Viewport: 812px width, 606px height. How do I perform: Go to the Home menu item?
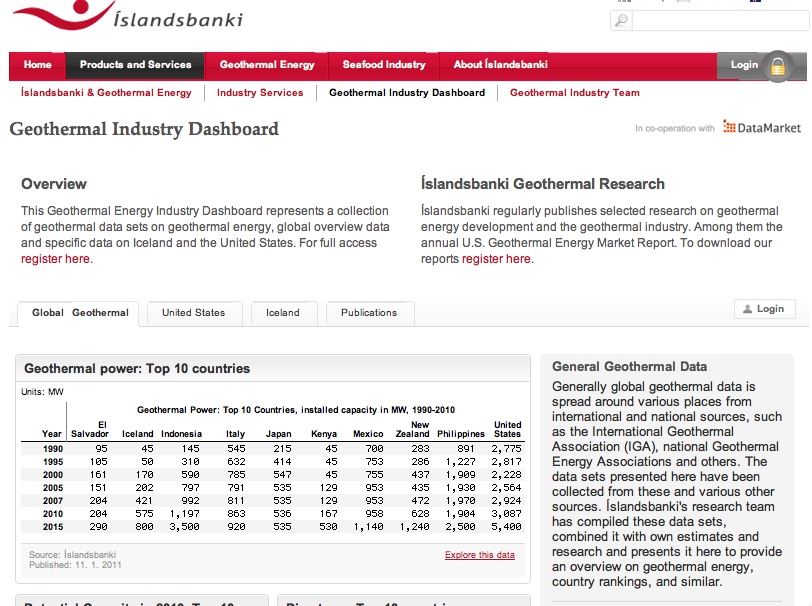(38, 65)
